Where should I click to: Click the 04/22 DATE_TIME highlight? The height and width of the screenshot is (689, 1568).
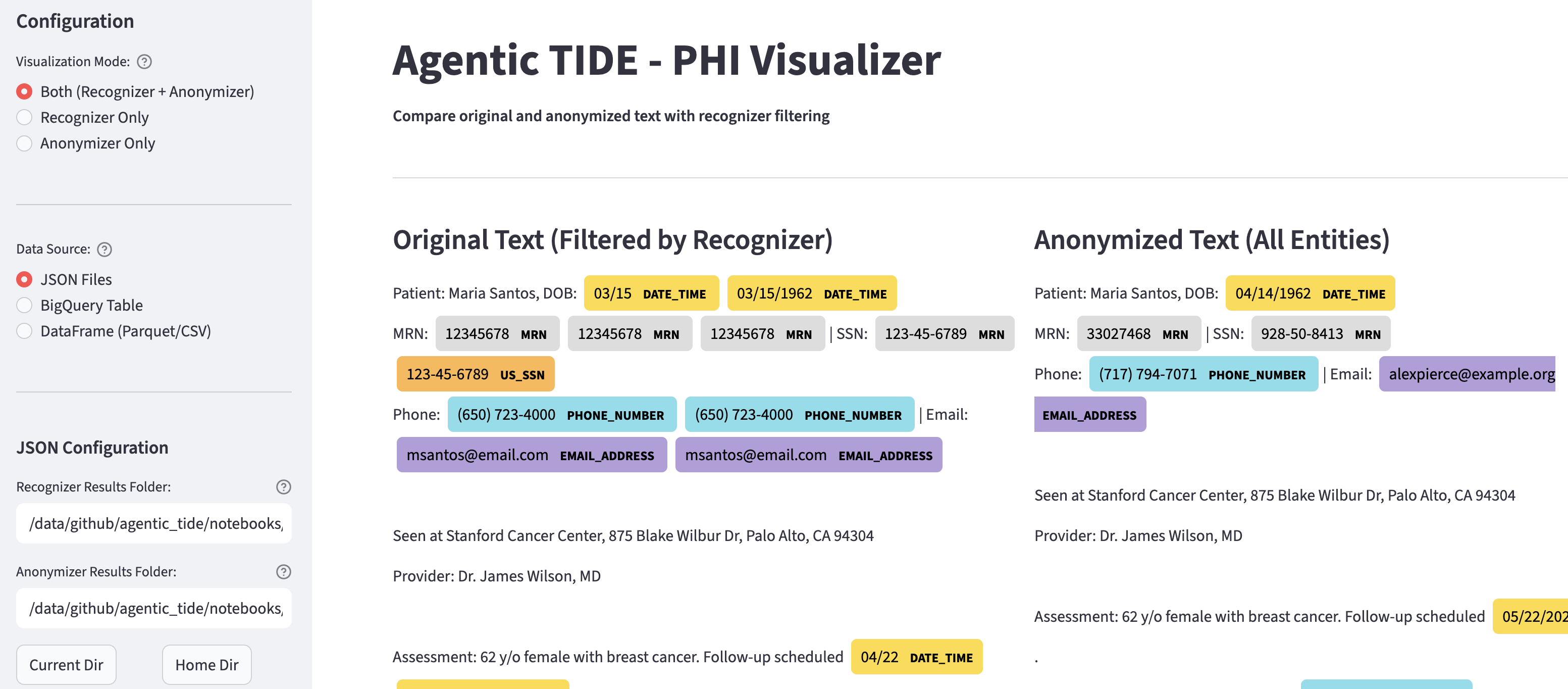[916, 657]
